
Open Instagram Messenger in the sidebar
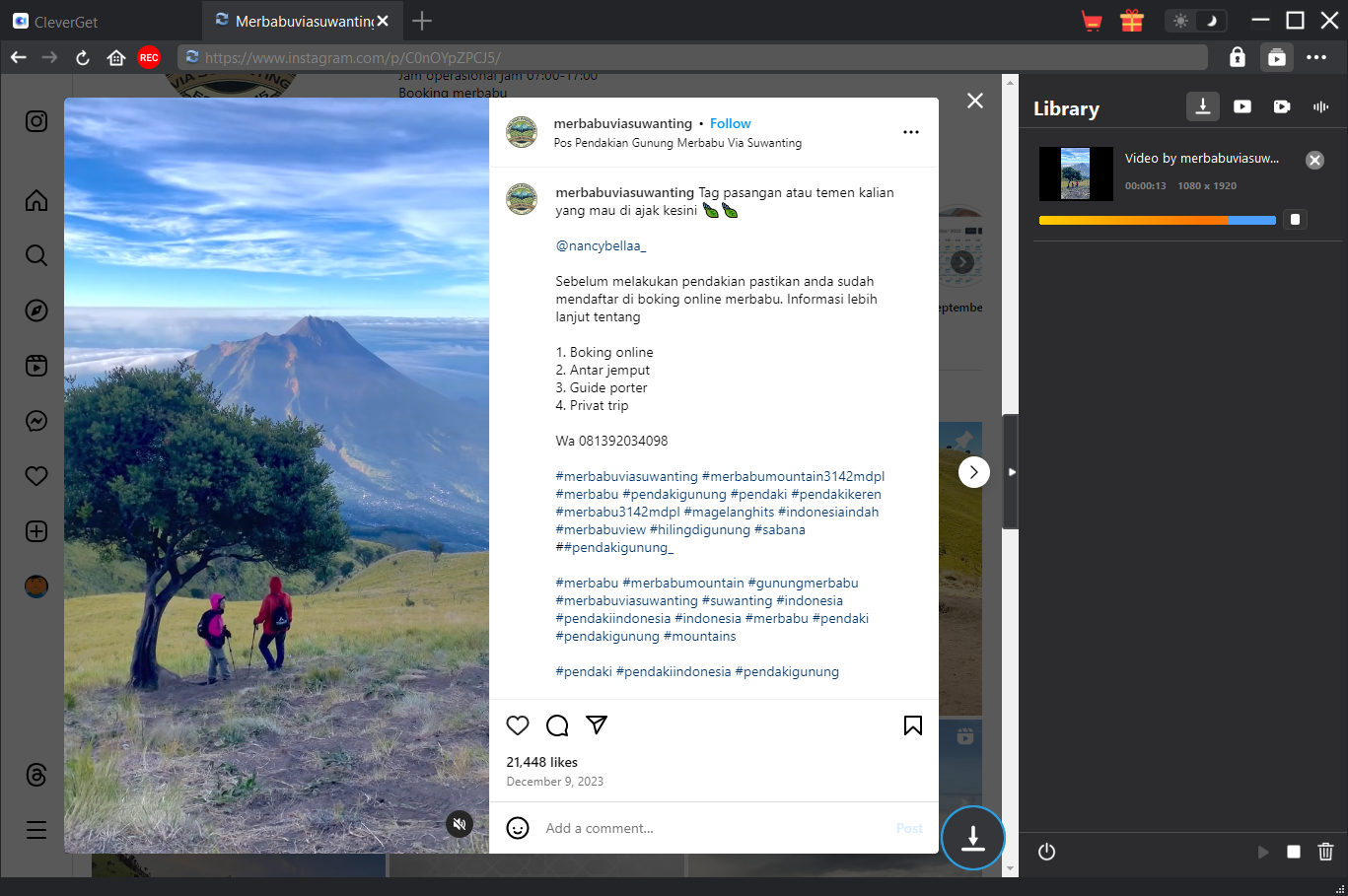[x=36, y=421]
